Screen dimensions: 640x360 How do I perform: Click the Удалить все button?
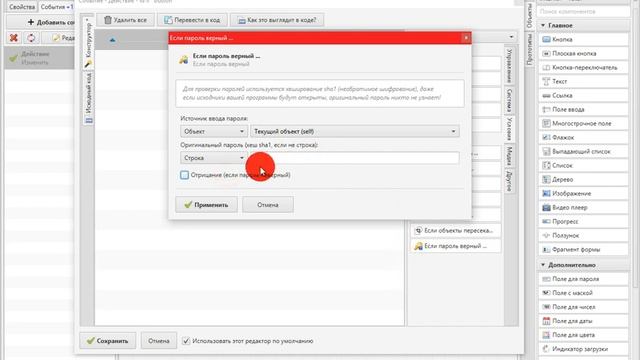coord(125,20)
